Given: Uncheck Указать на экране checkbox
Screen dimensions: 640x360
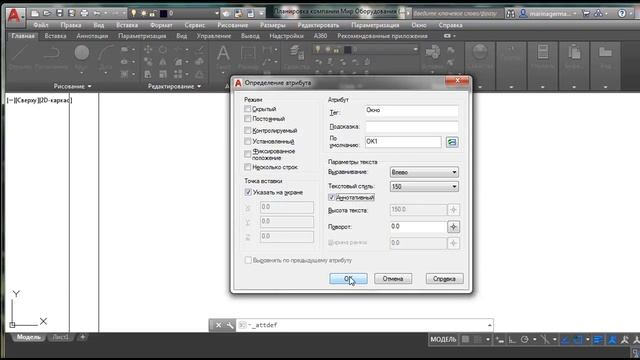Looking at the screenshot, I should [x=248, y=192].
